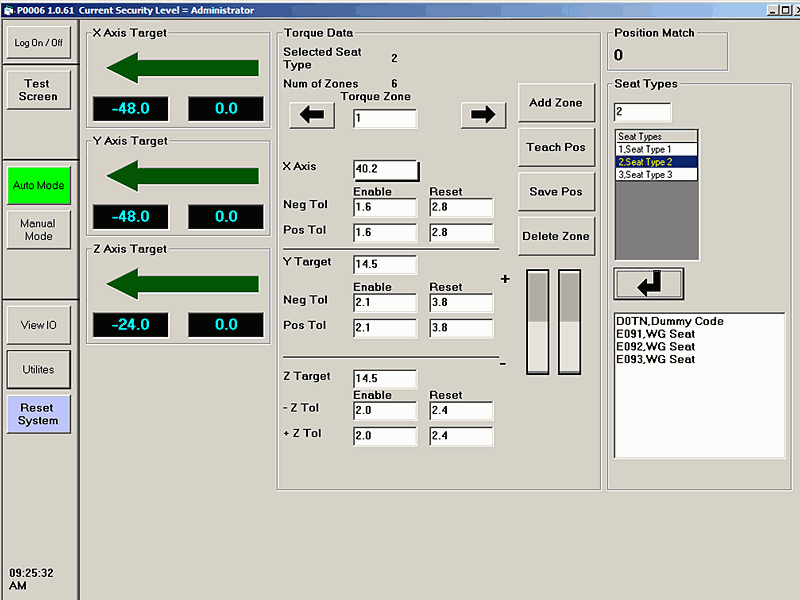Click Y Target Pos Tol Reset field

461,328
